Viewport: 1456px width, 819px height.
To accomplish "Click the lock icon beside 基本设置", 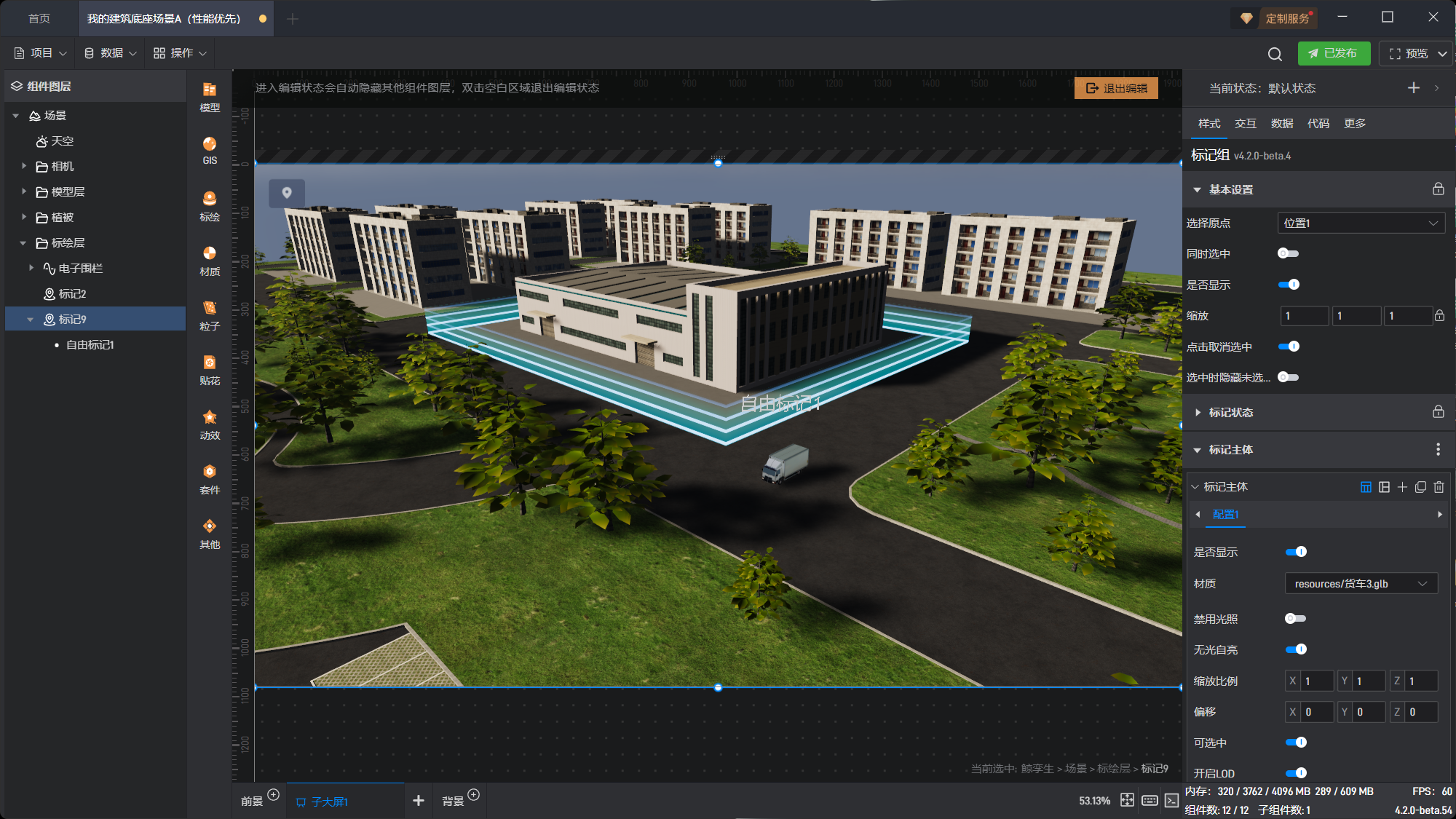I will [x=1438, y=189].
